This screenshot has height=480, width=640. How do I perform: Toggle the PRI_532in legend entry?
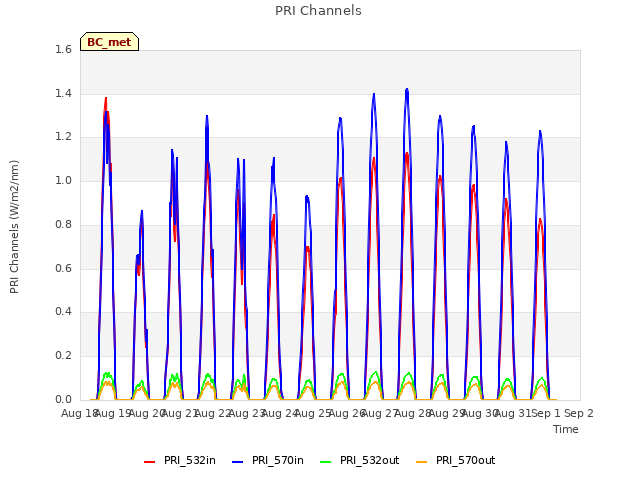point(180,460)
